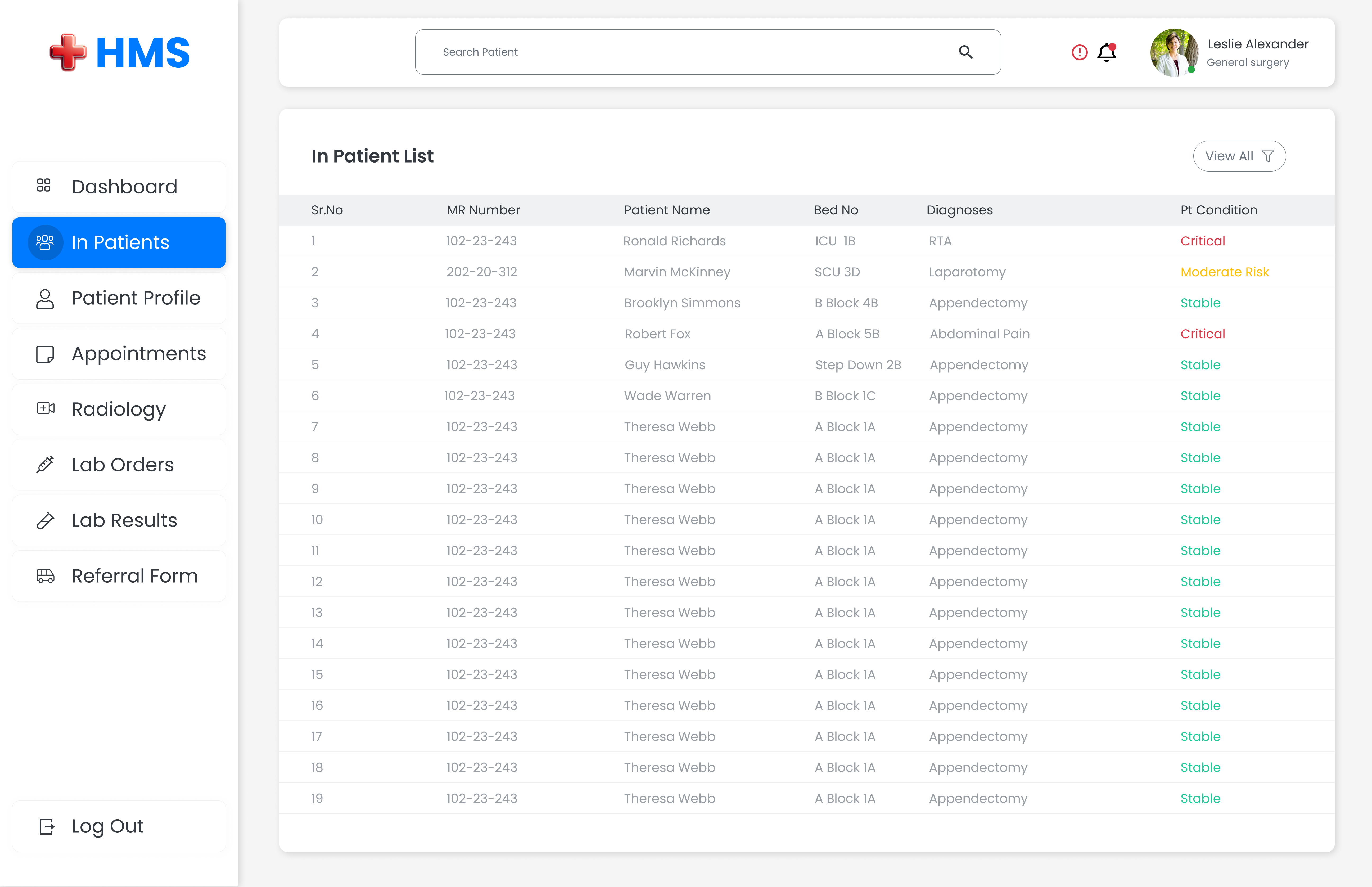Screen dimensions: 1372x887
Task: Click the Patient Profile person icon
Action: coord(44,298)
